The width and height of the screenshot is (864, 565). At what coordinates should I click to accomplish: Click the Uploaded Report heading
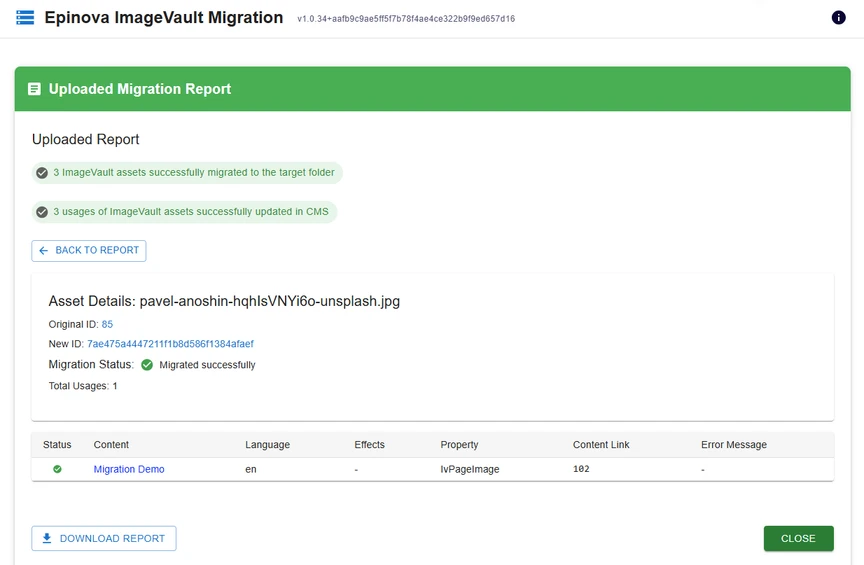85,139
